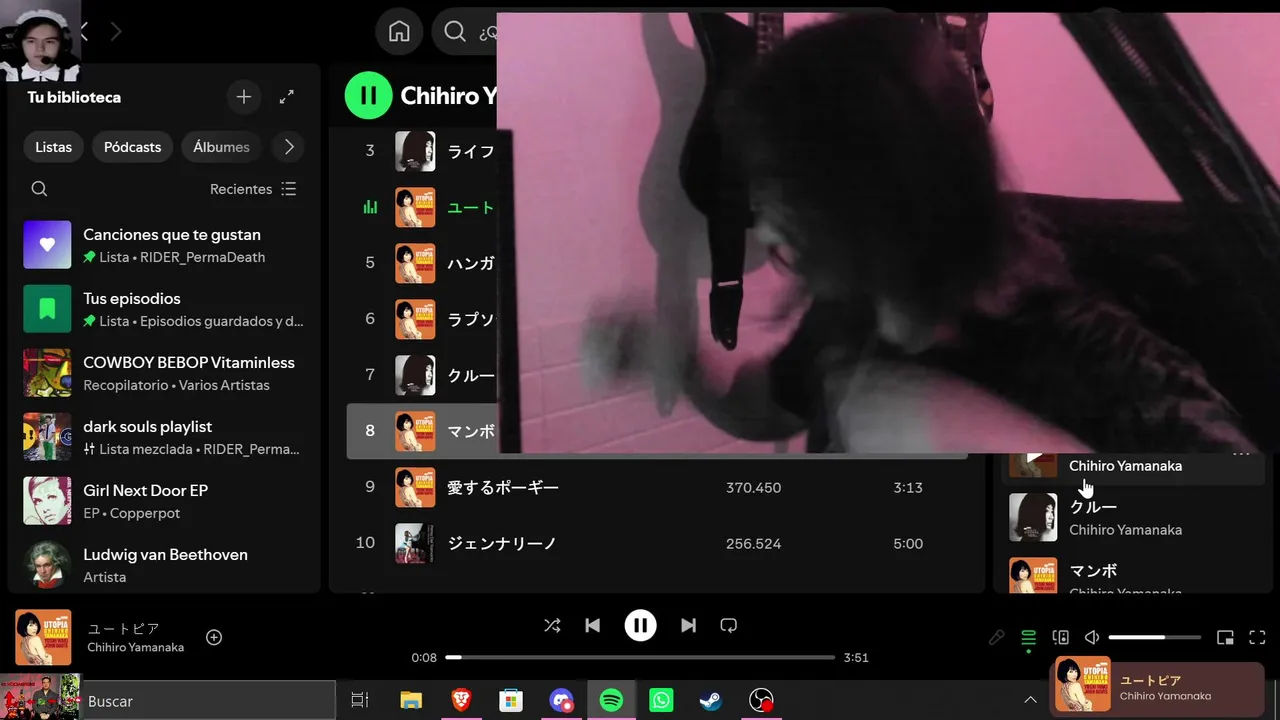Open the Spotify search field magnifier

(455, 32)
